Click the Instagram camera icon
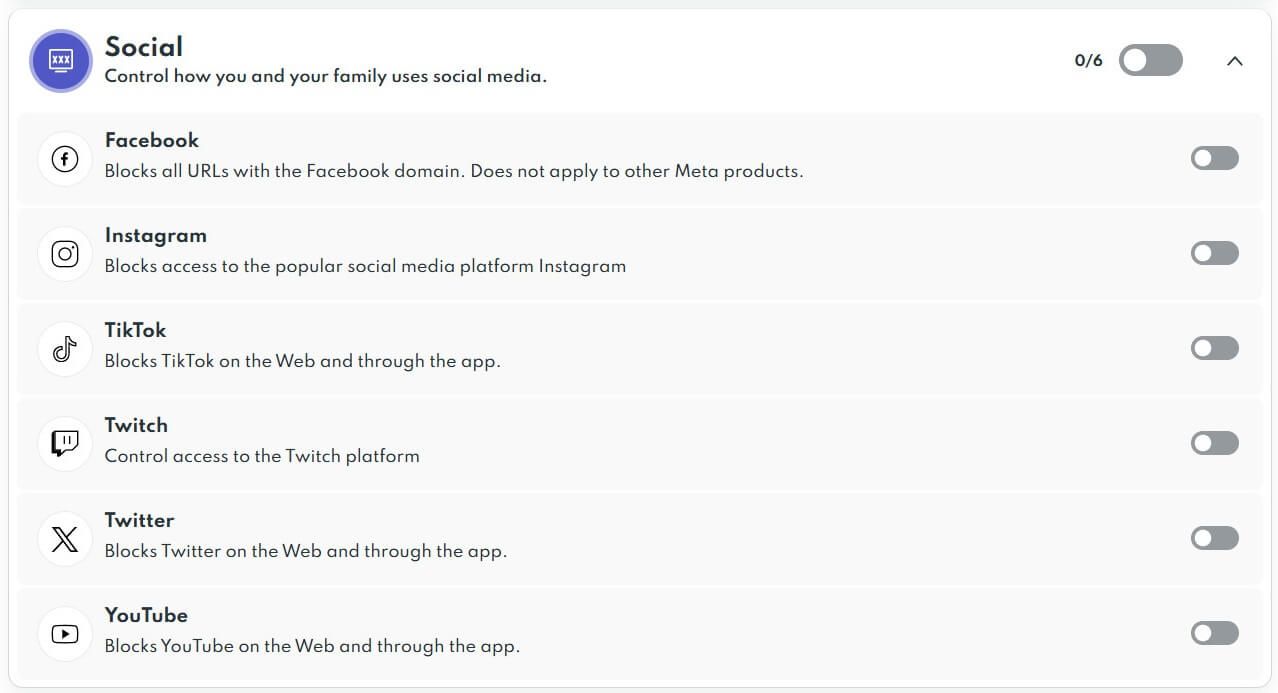 64,253
